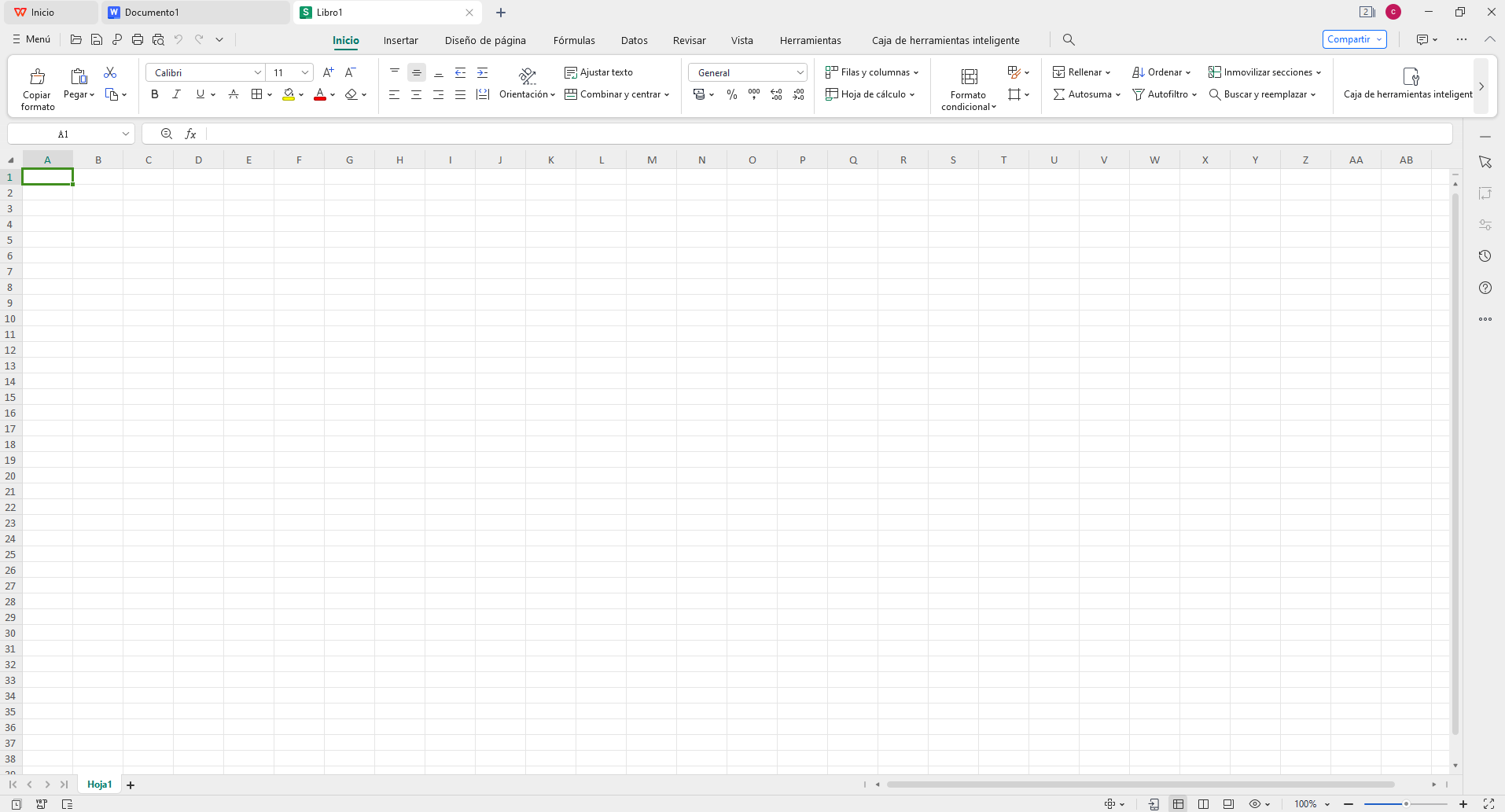Click the Formato condicional icon
The height and width of the screenshot is (812, 1505).
[x=969, y=77]
